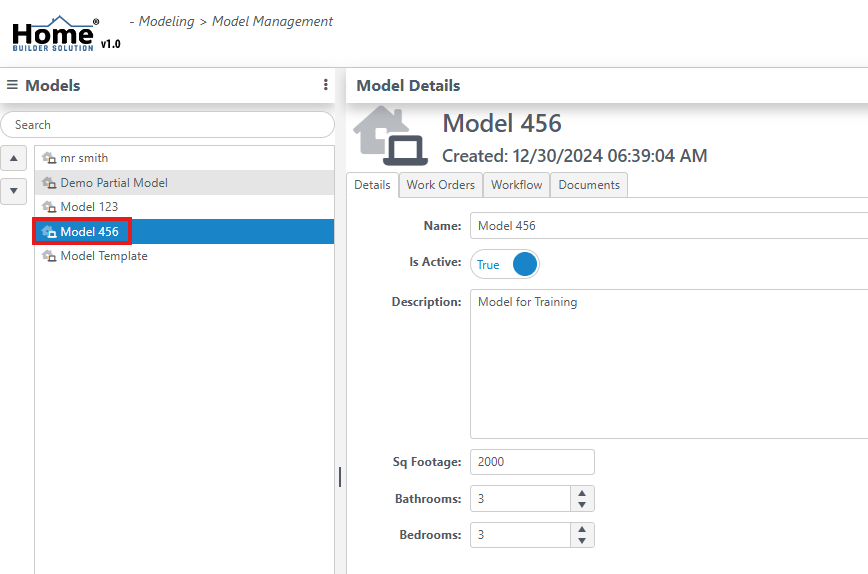Click the Models search field
The width and height of the screenshot is (868, 574).
click(x=168, y=125)
